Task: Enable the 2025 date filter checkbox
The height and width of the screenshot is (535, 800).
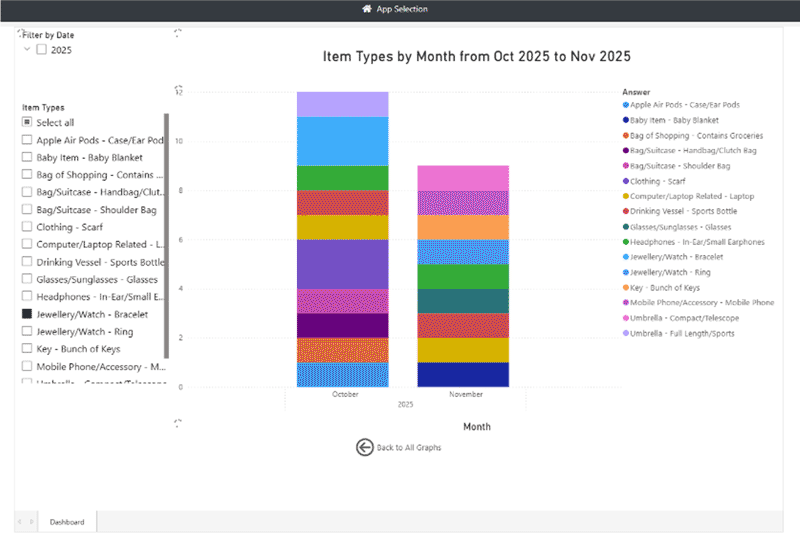Action: pyautogui.click(x=41, y=49)
